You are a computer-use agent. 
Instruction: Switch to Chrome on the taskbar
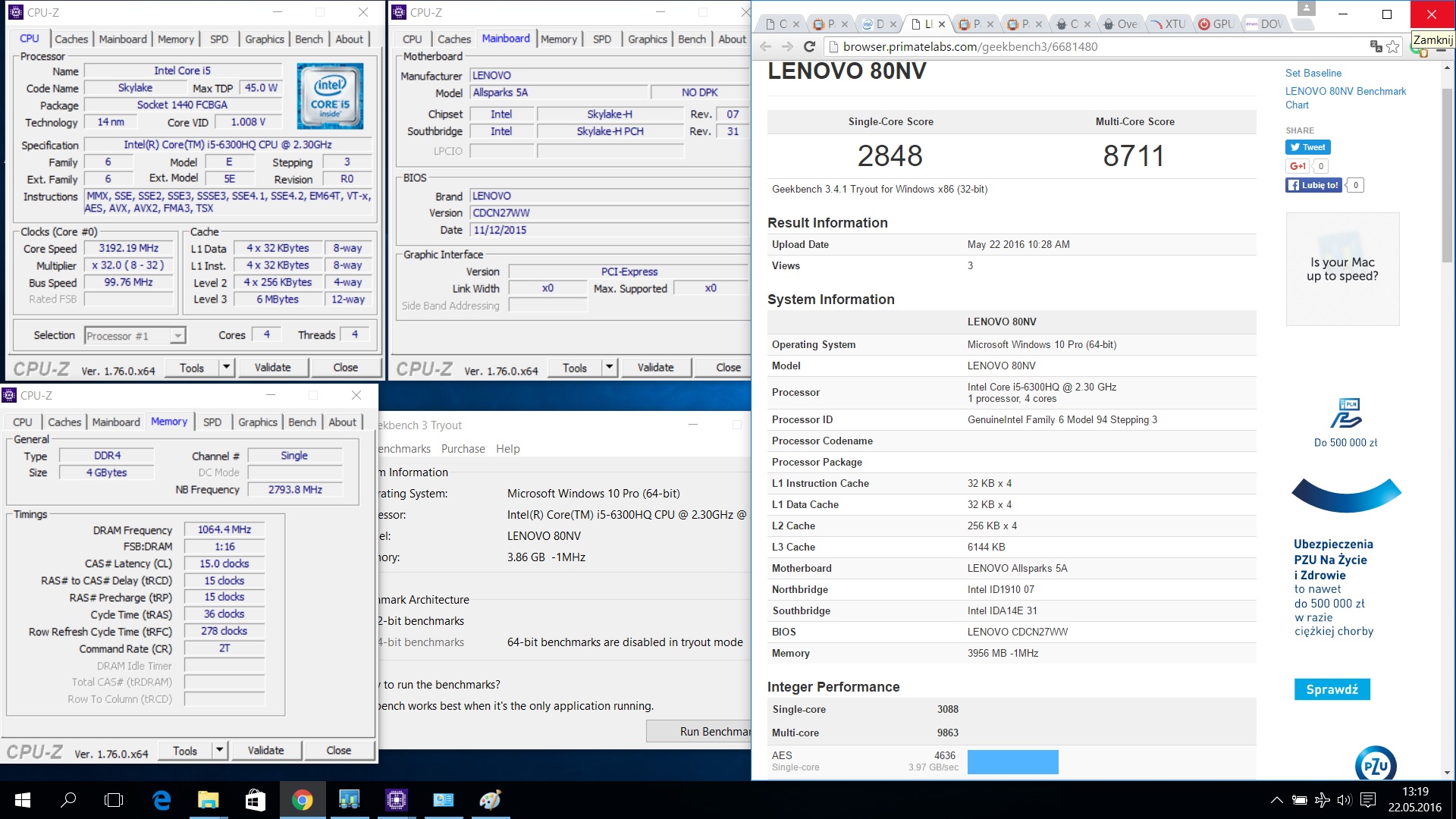point(302,800)
